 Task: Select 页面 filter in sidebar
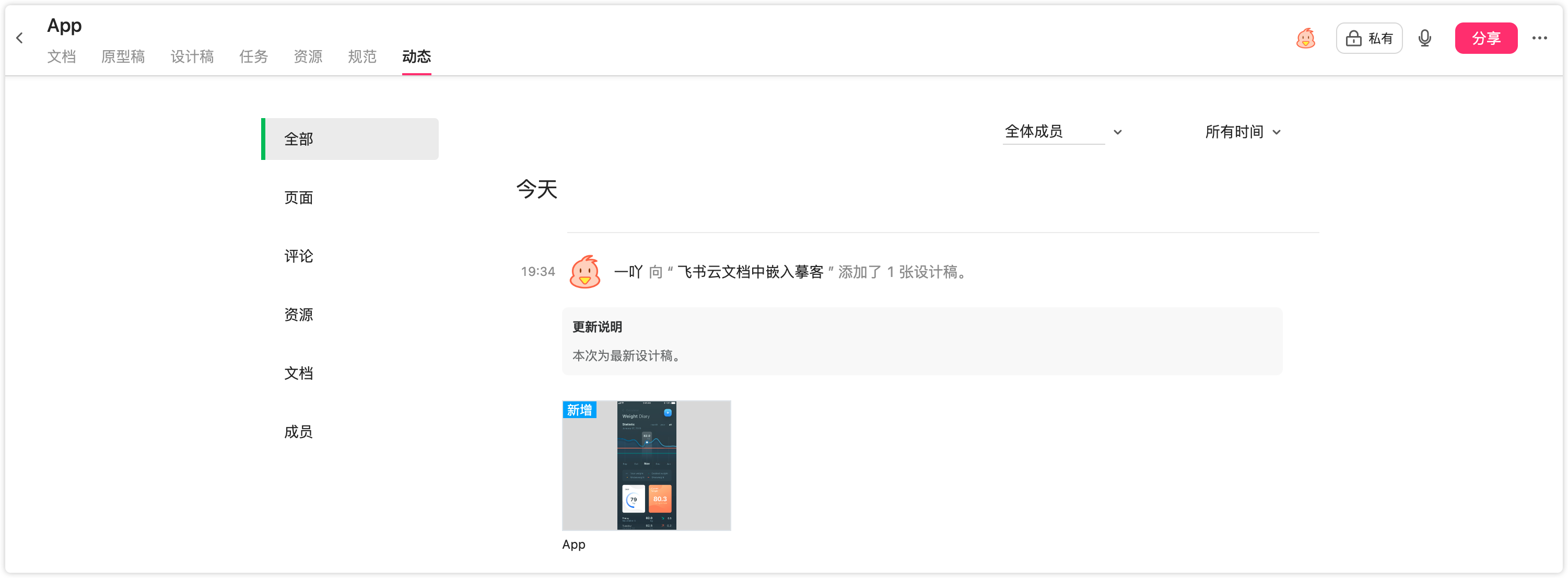click(x=298, y=198)
